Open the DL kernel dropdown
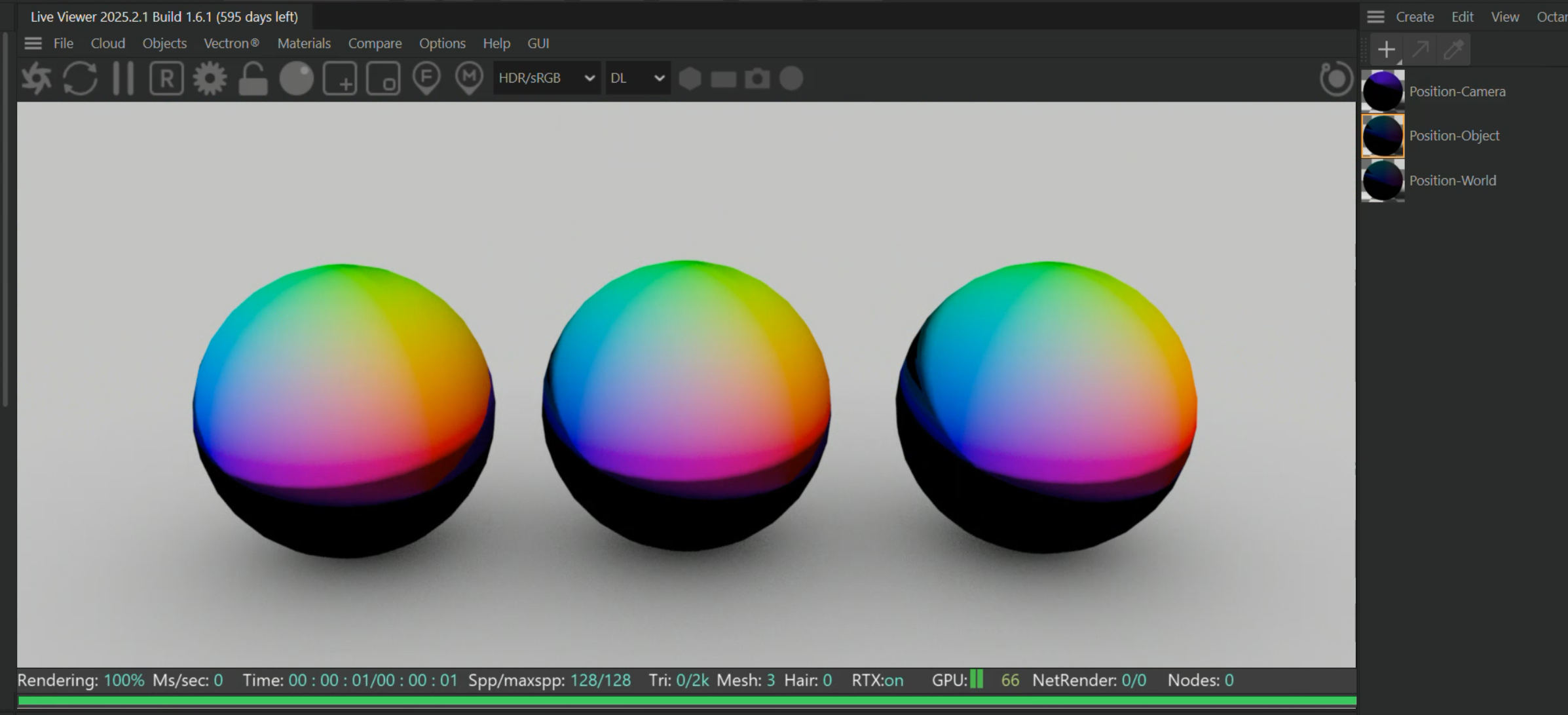The image size is (1568, 715). 637,78
